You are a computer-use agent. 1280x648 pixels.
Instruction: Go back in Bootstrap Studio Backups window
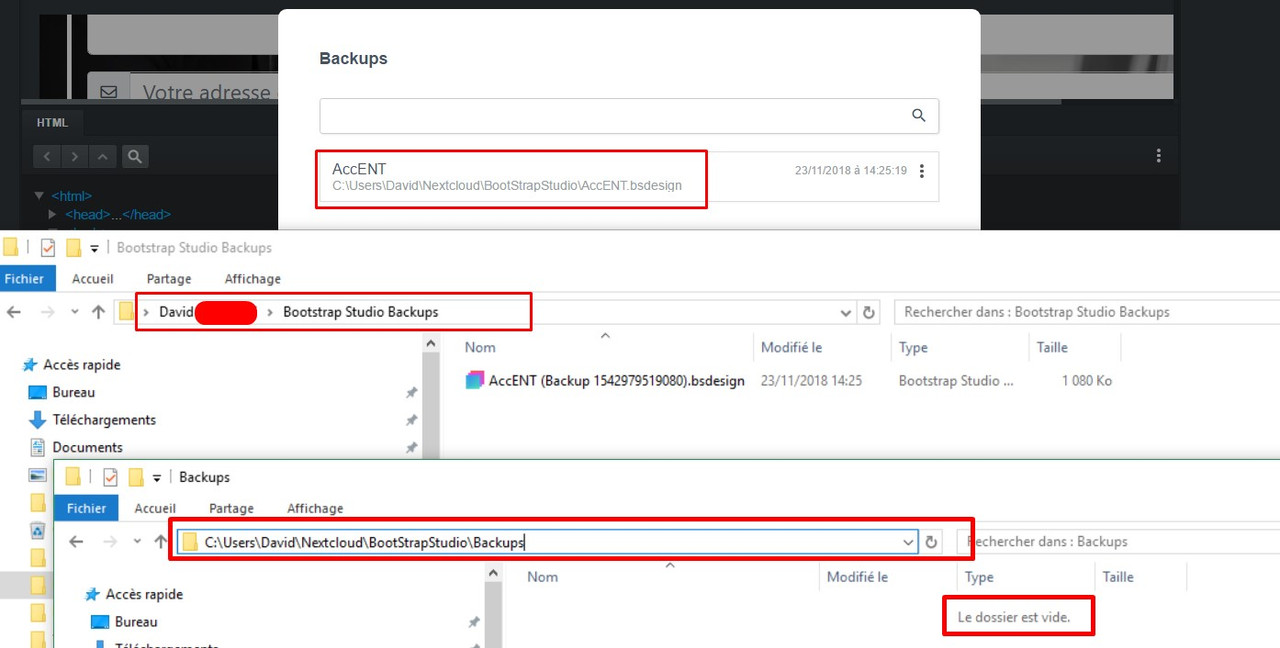[x=14, y=312]
